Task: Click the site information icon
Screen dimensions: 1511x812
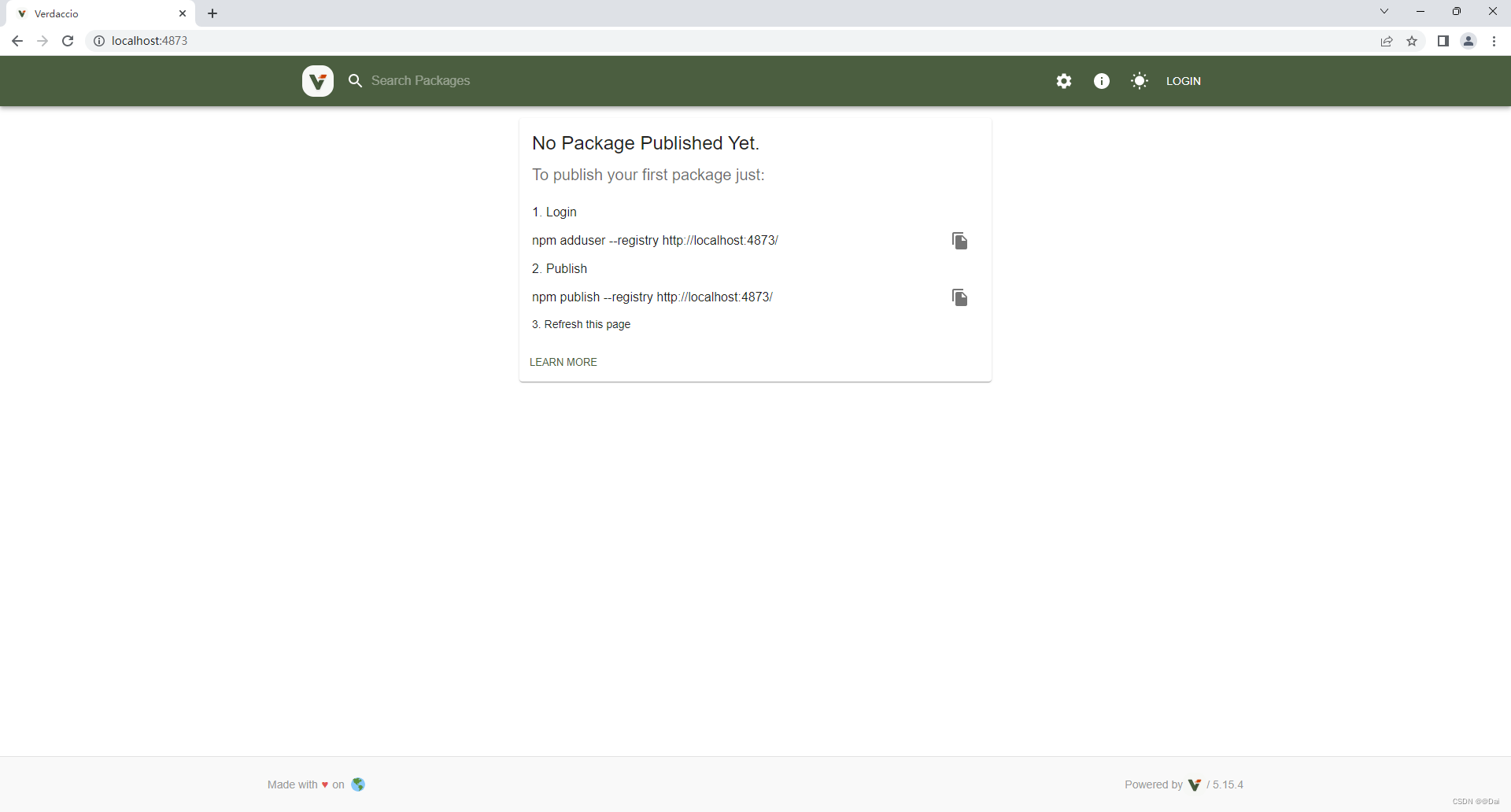Action: click(99, 41)
